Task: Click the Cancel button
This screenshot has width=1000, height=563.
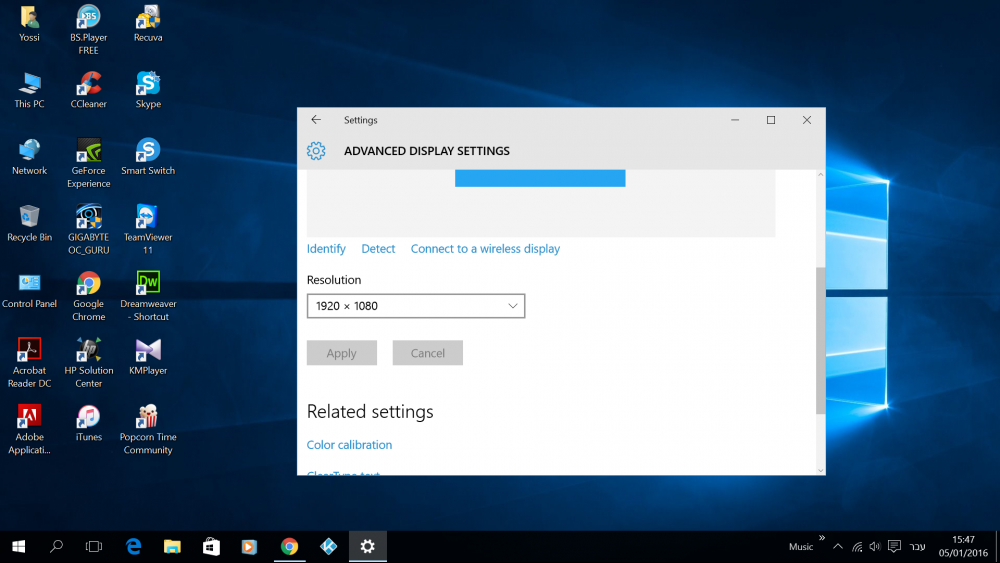Action: 428,353
